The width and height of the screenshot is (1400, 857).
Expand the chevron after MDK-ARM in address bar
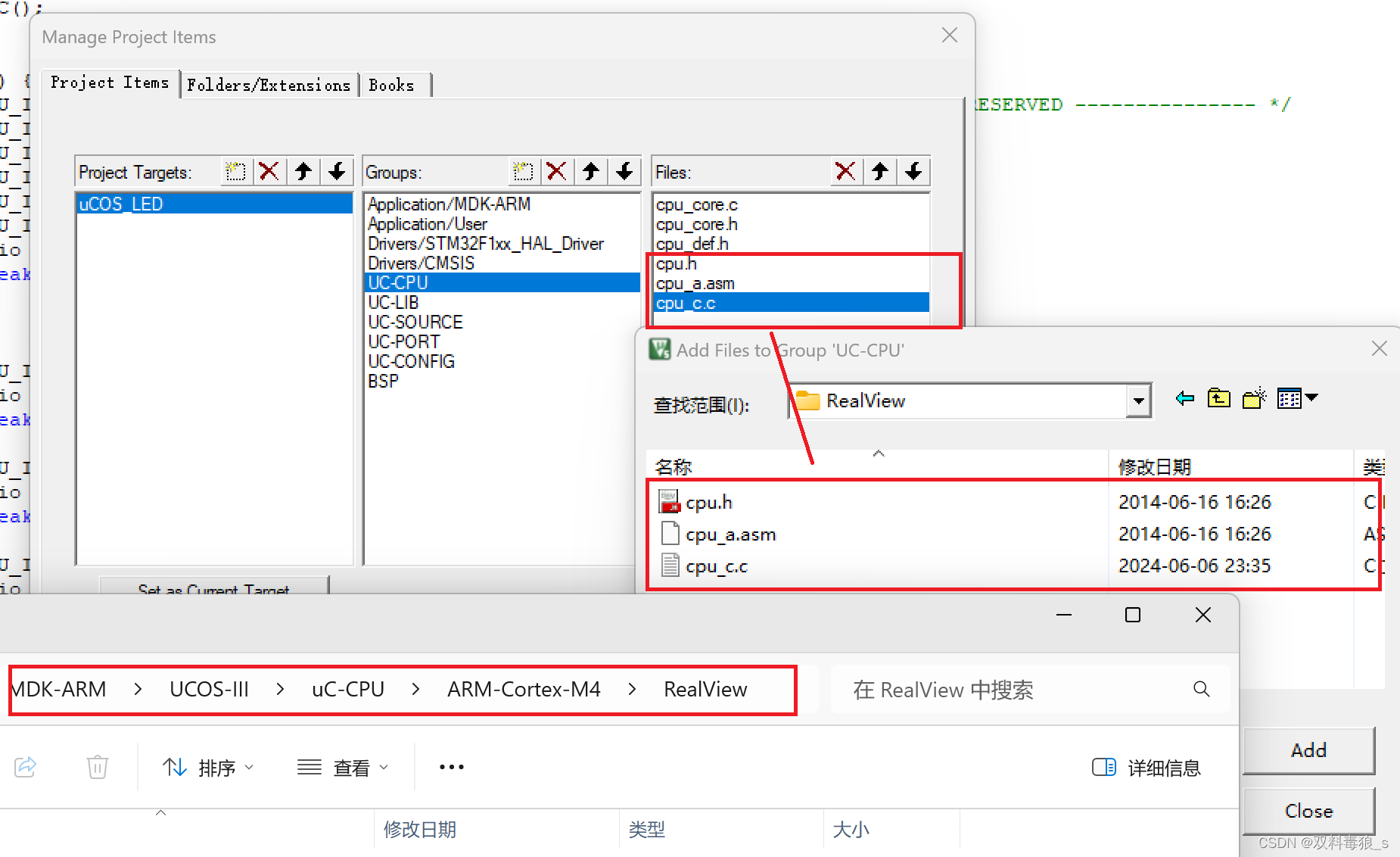pyautogui.click(x=138, y=689)
